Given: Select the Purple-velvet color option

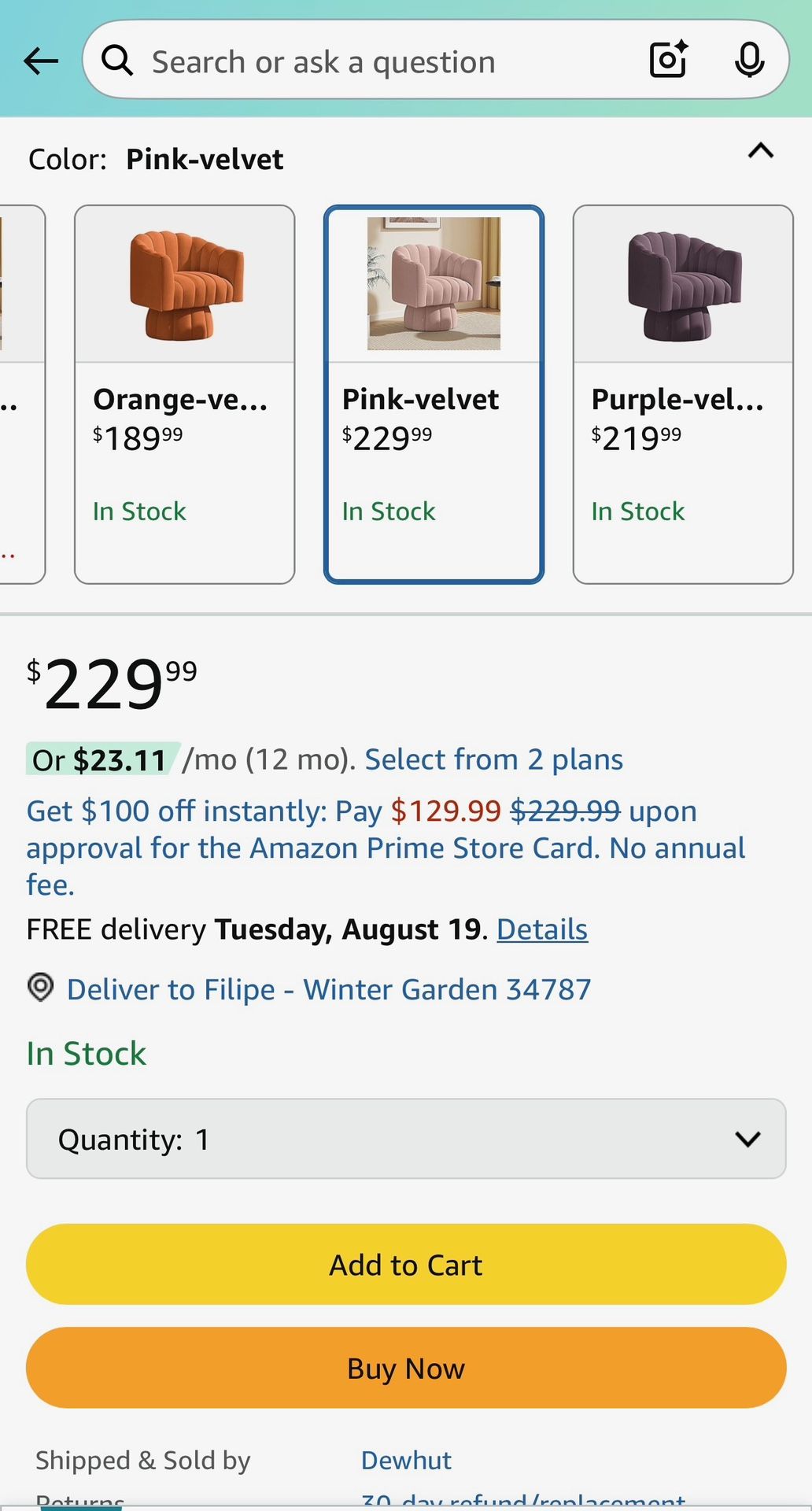Looking at the screenshot, I should [x=682, y=393].
